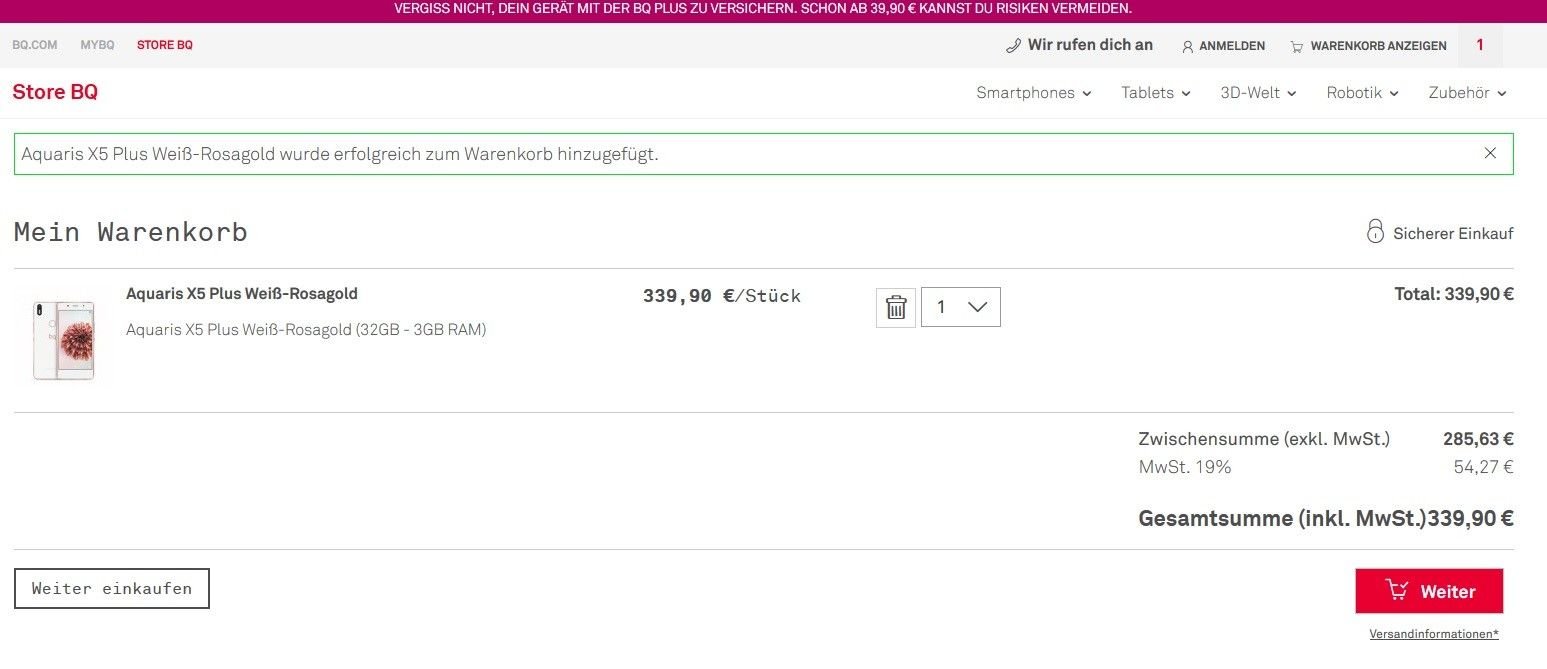
Task: Go to BQ.COM in the top bar
Action: (35, 45)
